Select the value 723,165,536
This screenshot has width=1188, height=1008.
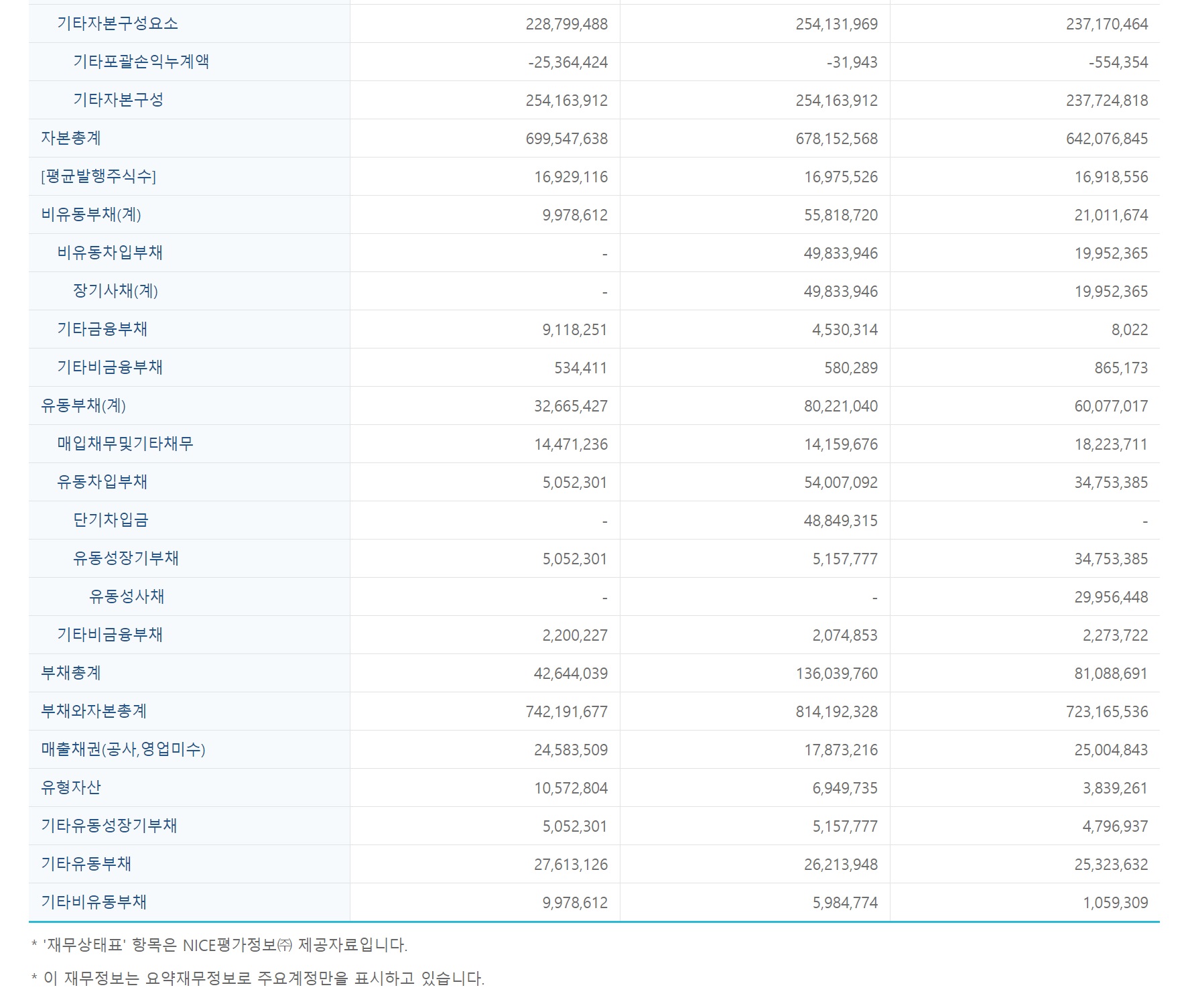click(x=1107, y=712)
